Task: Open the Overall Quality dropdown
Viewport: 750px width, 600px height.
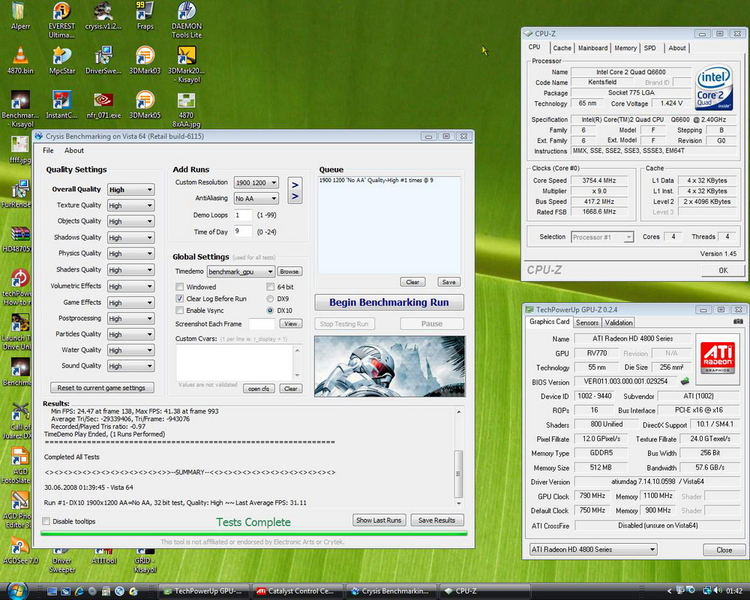Action: [x=131, y=189]
